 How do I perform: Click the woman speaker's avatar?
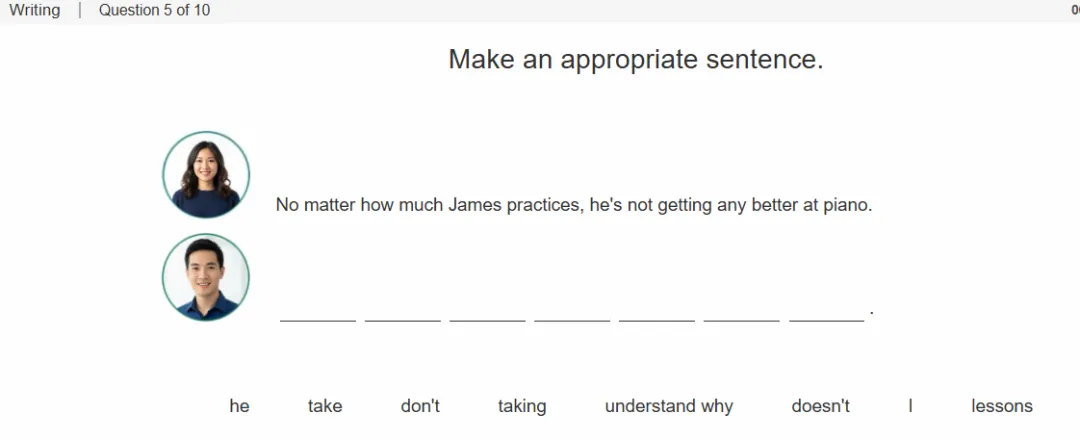(206, 175)
